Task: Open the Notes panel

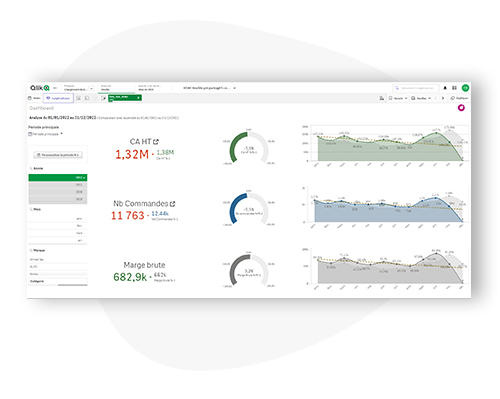Action: (x=34, y=98)
